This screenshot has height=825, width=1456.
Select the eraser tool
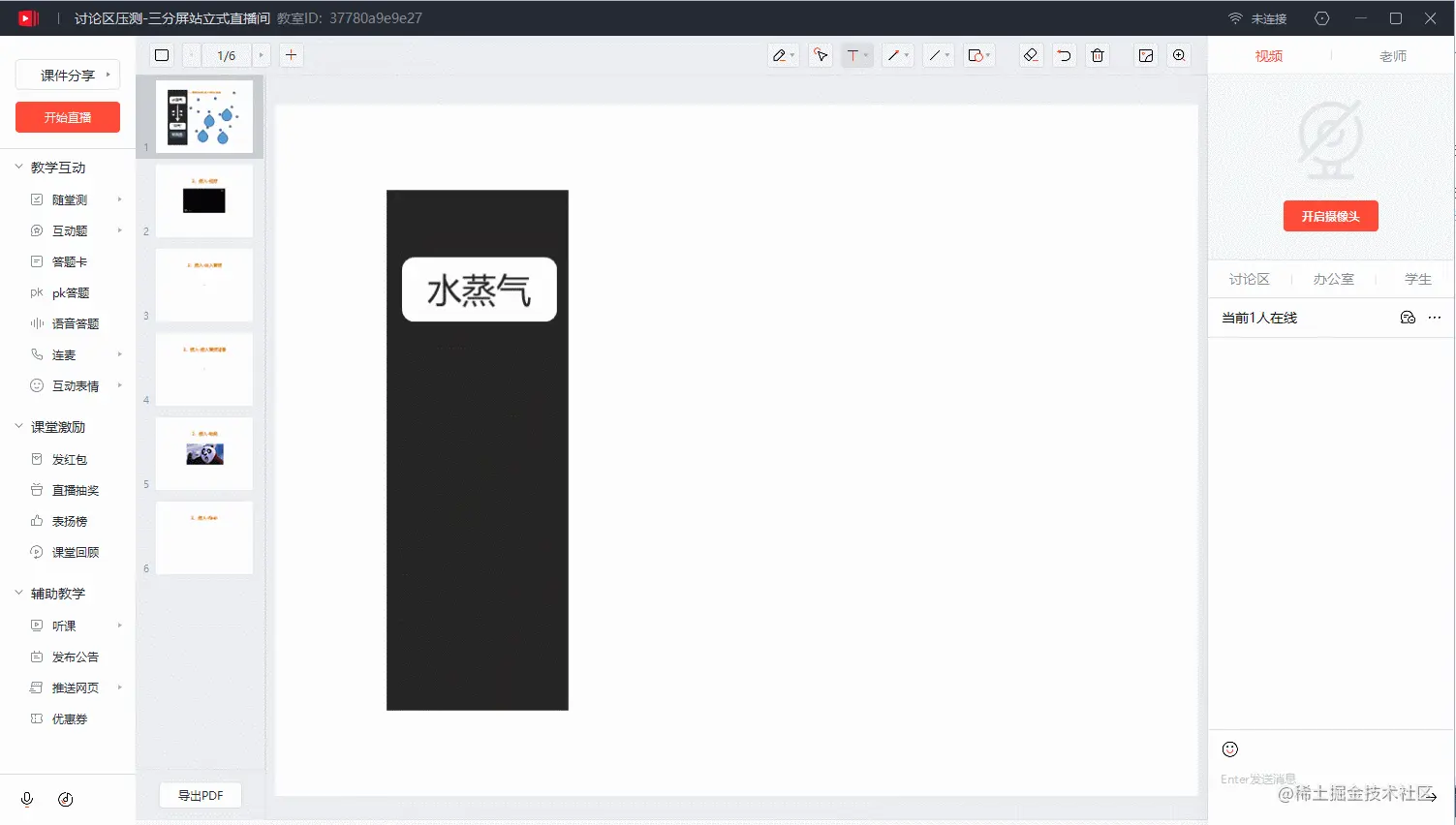coord(1030,55)
